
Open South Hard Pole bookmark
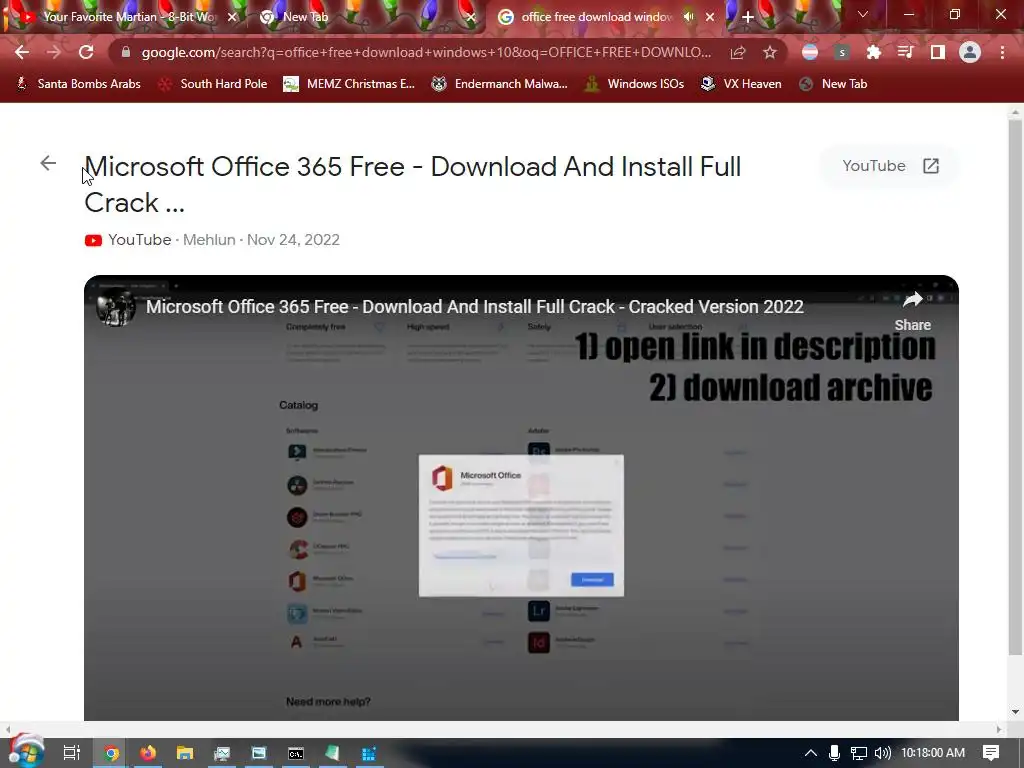point(213,84)
